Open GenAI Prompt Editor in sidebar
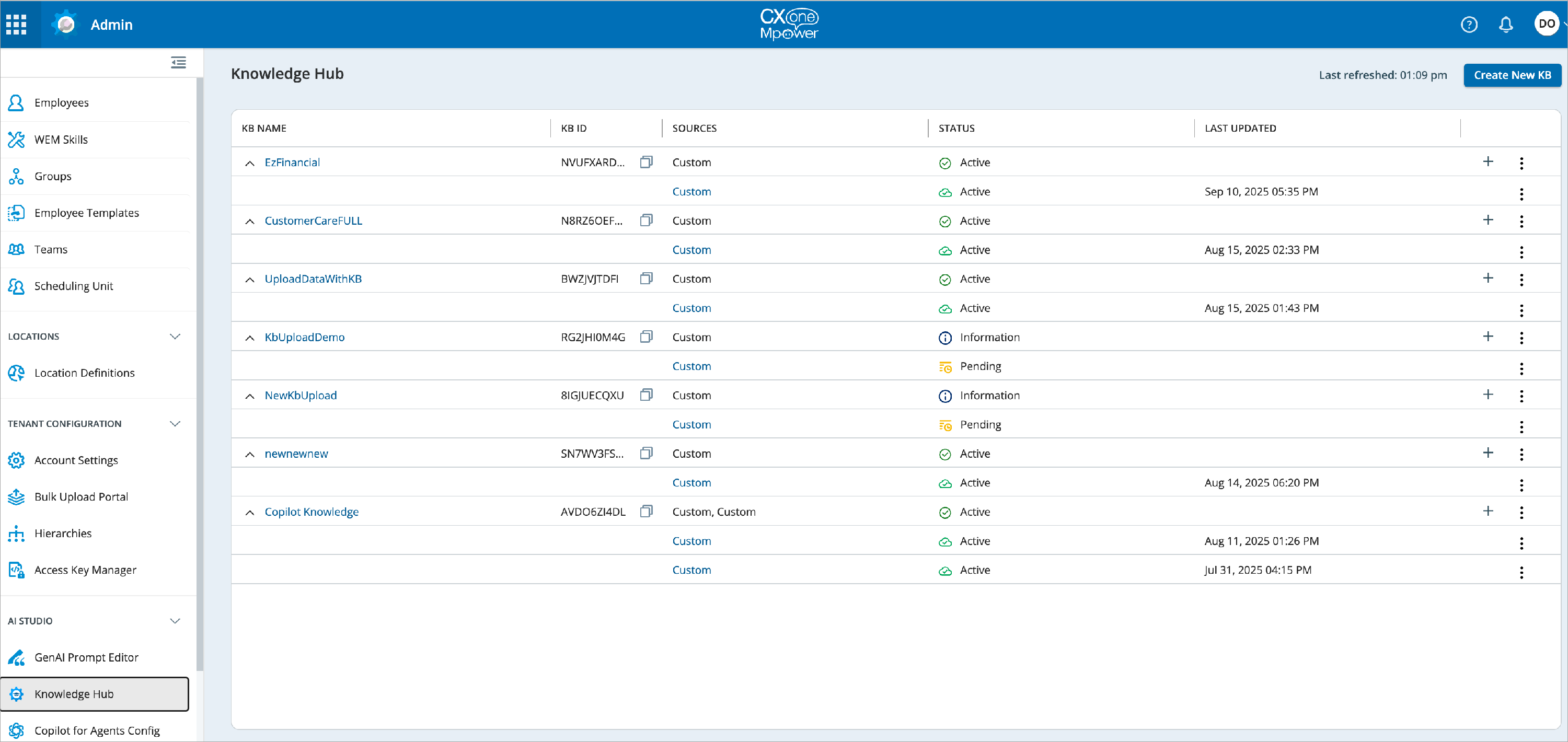1568x742 pixels. coord(86,657)
